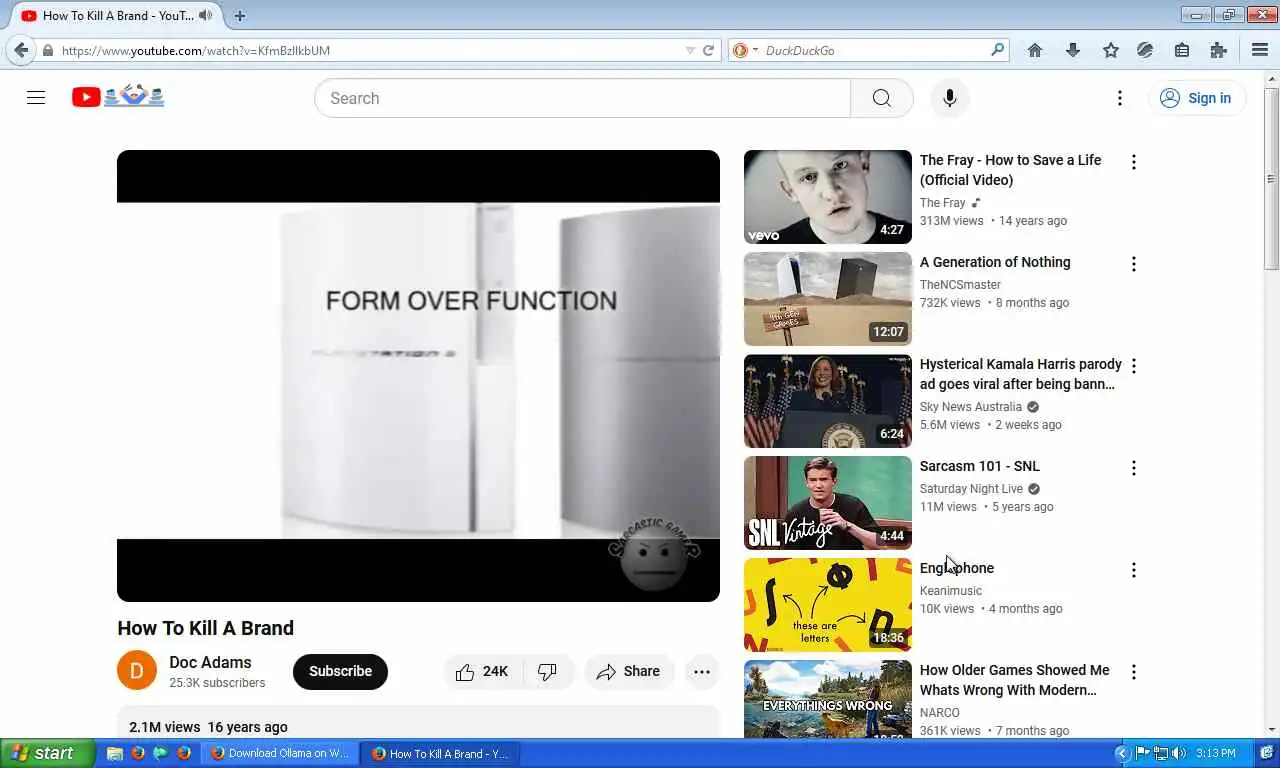Open the 12:07 Generation of Nothing thumbnail
1280x768 pixels.
tap(828, 299)
